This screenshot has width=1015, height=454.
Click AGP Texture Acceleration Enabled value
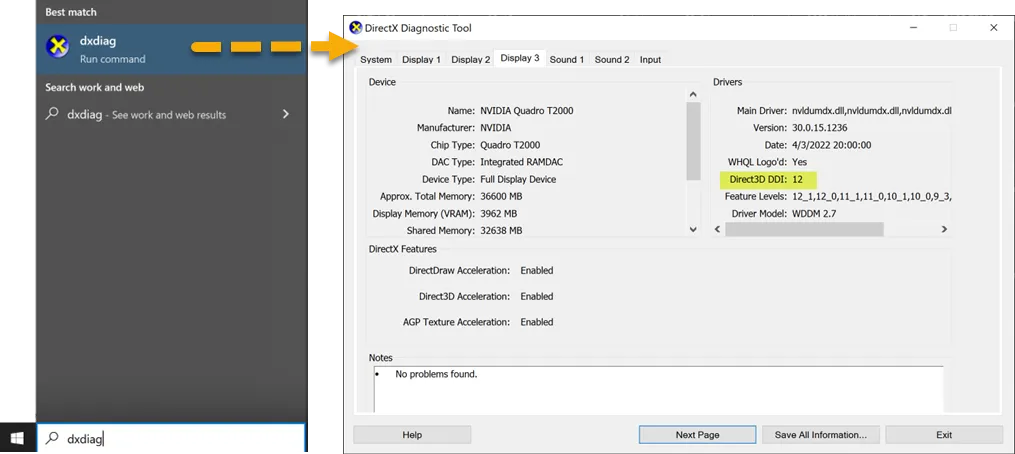[537, 322]
